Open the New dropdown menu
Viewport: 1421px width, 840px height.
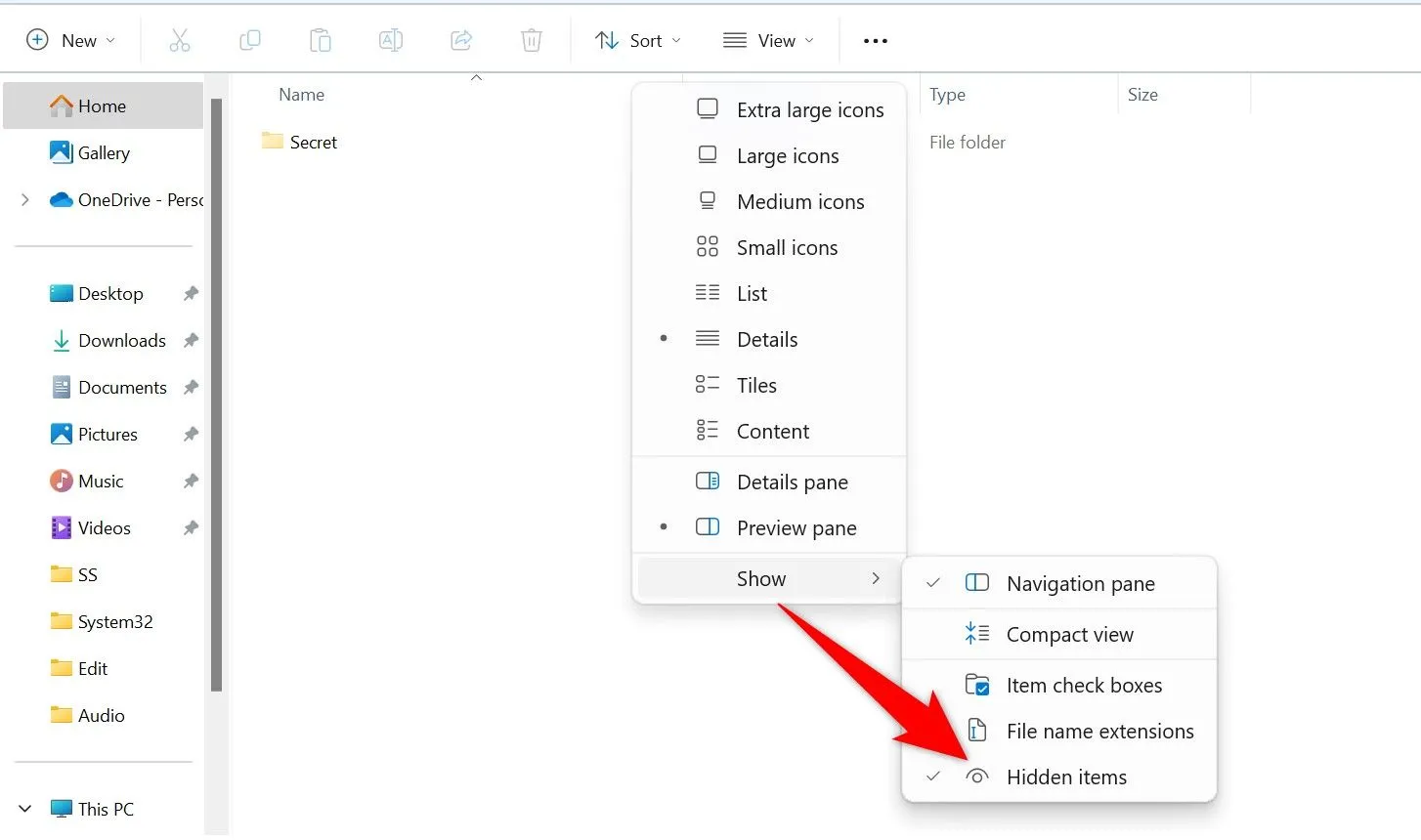click(69, 40)
